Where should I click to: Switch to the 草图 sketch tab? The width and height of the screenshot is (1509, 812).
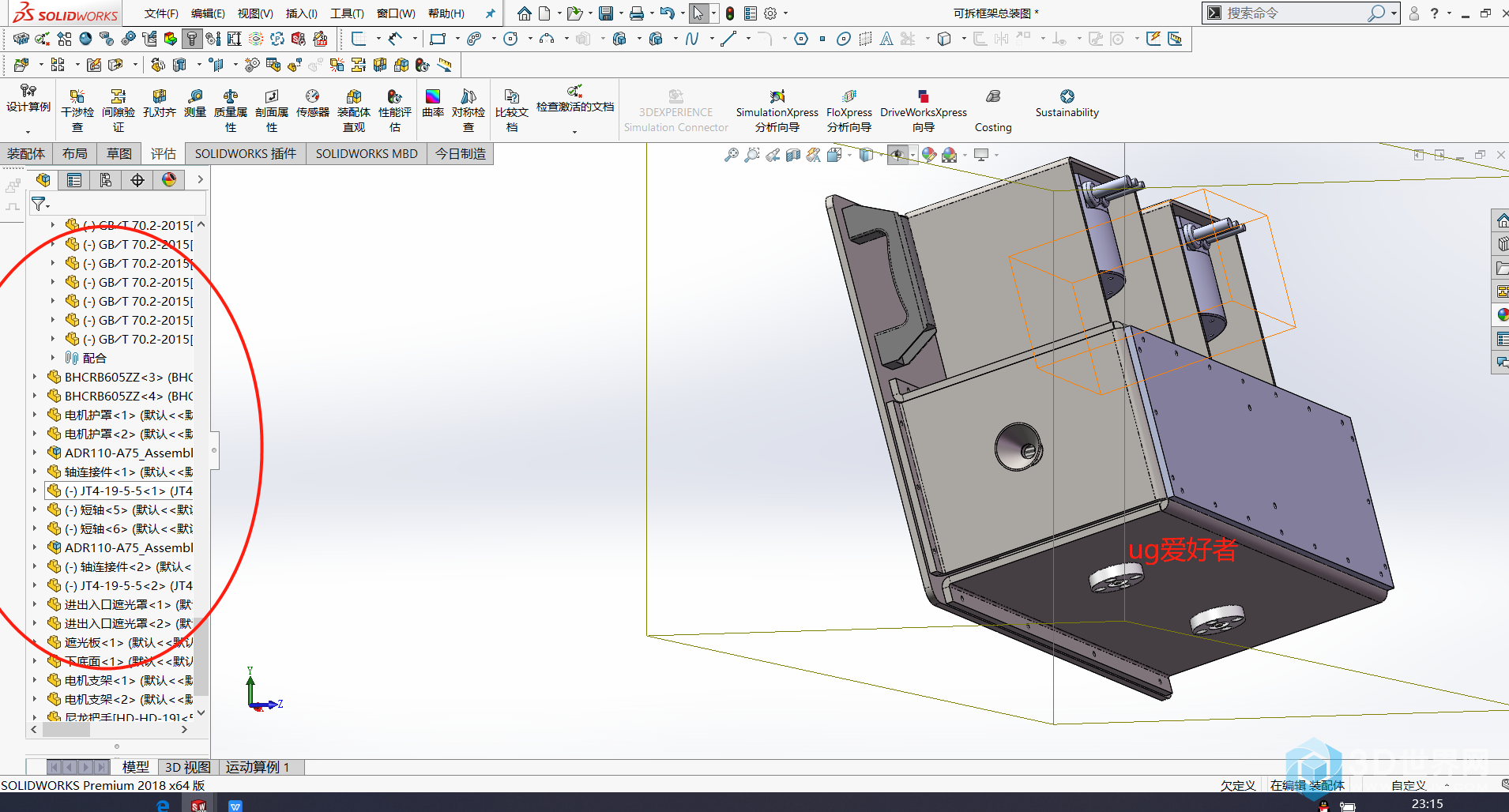[119, 153]
